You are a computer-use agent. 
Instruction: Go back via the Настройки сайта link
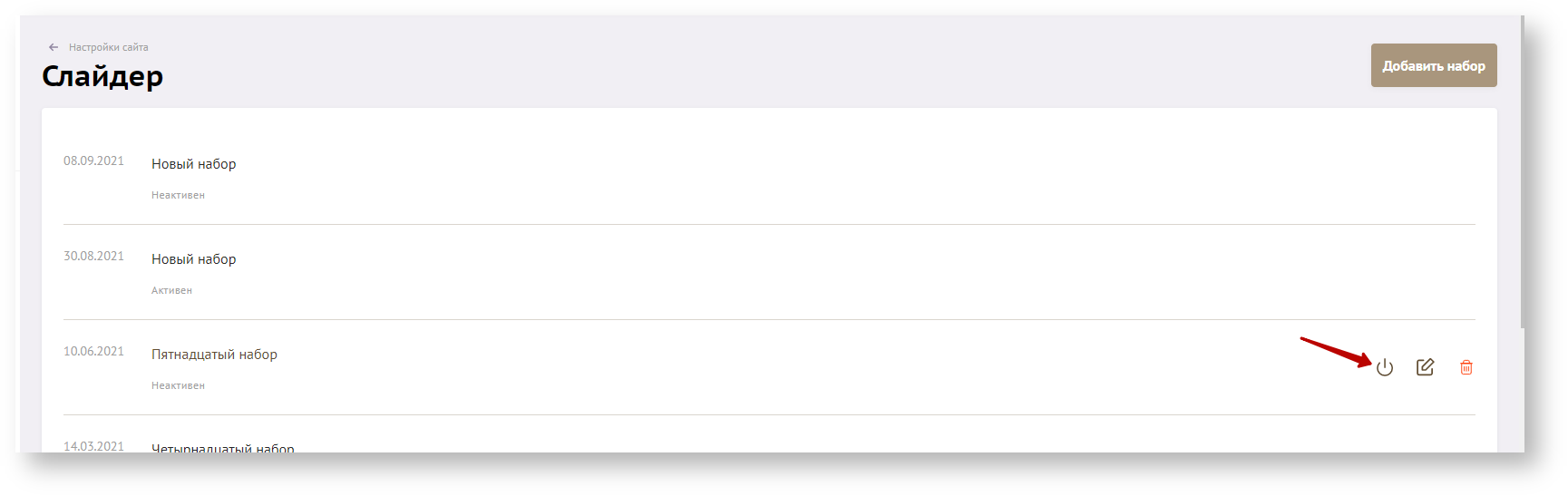pyautogui.click(x=108, y=47)
